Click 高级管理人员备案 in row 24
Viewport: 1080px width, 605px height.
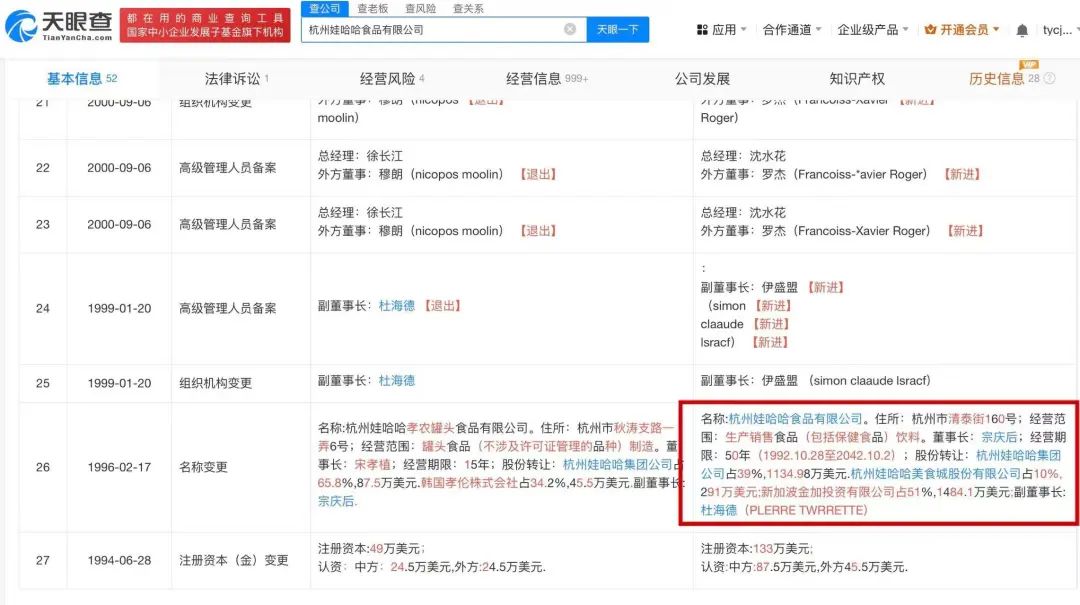[x=227, y=308]
